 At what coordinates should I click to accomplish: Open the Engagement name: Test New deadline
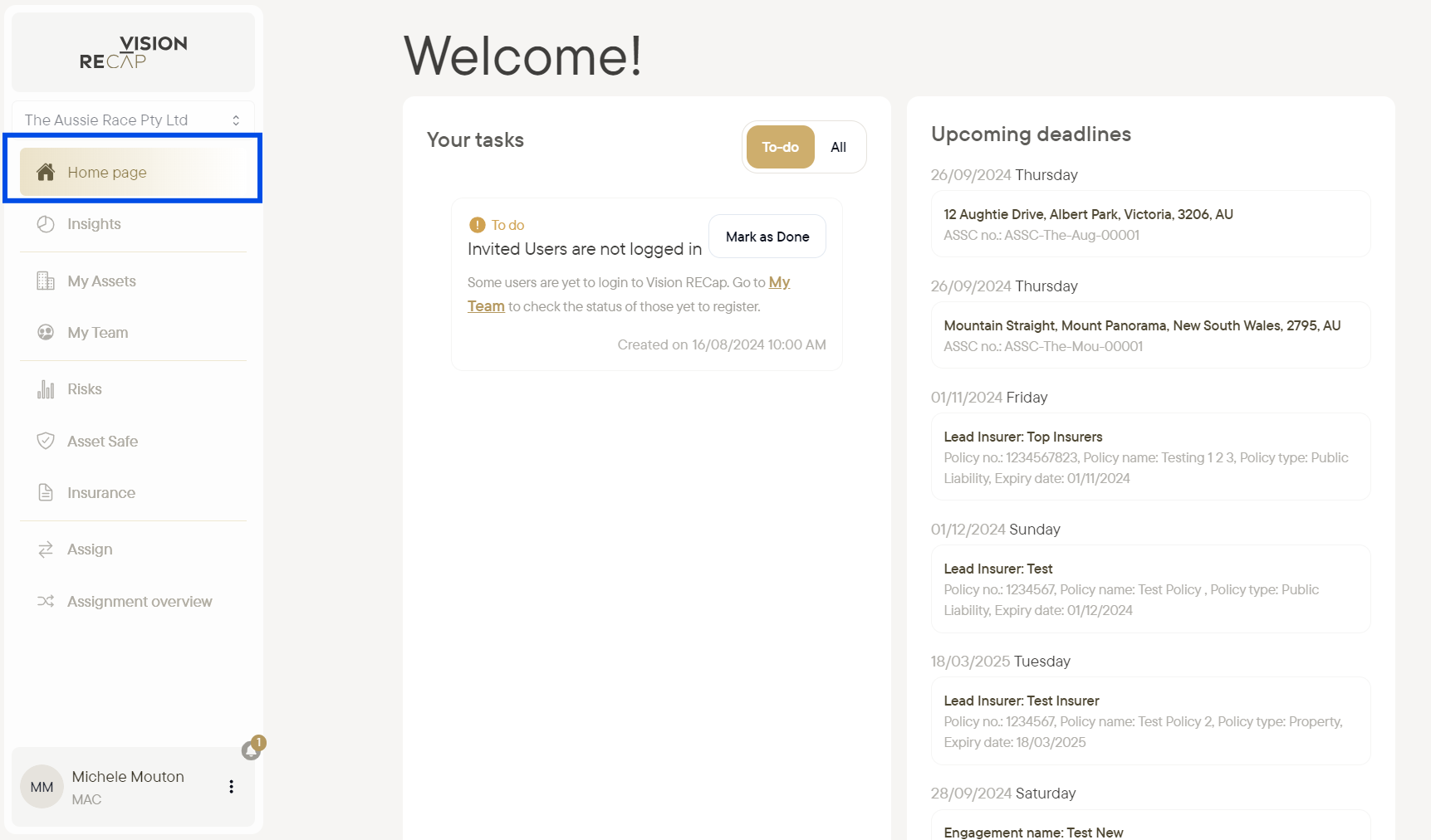1150,826
